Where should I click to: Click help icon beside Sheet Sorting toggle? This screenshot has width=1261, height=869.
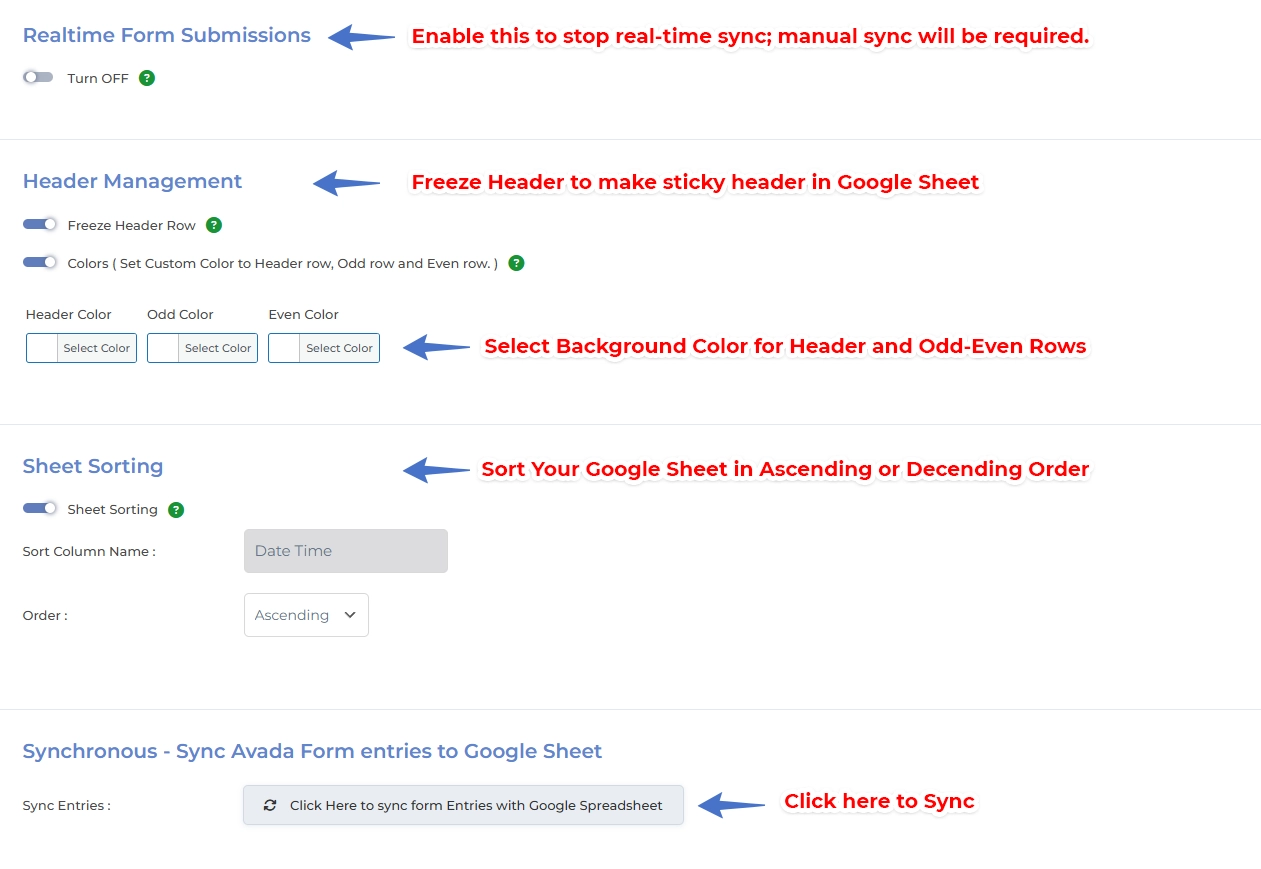[176, 509]
